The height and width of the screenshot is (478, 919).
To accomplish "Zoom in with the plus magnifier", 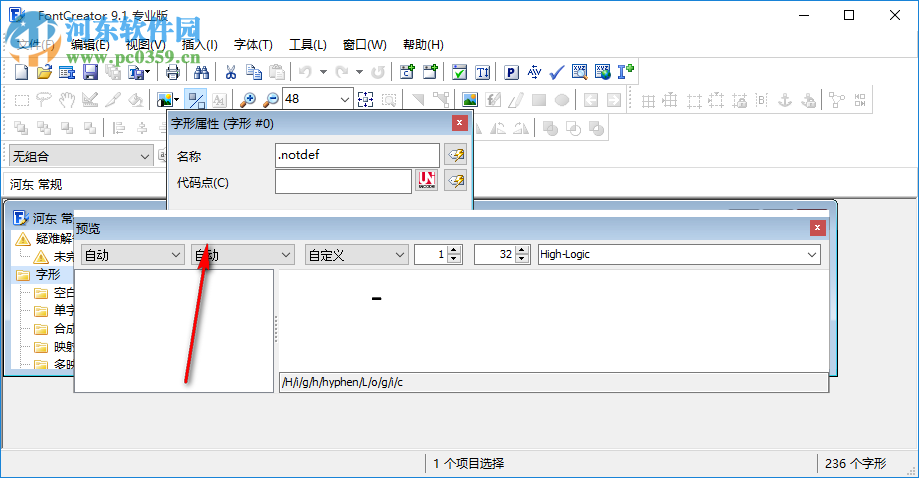I will [248, 100].
